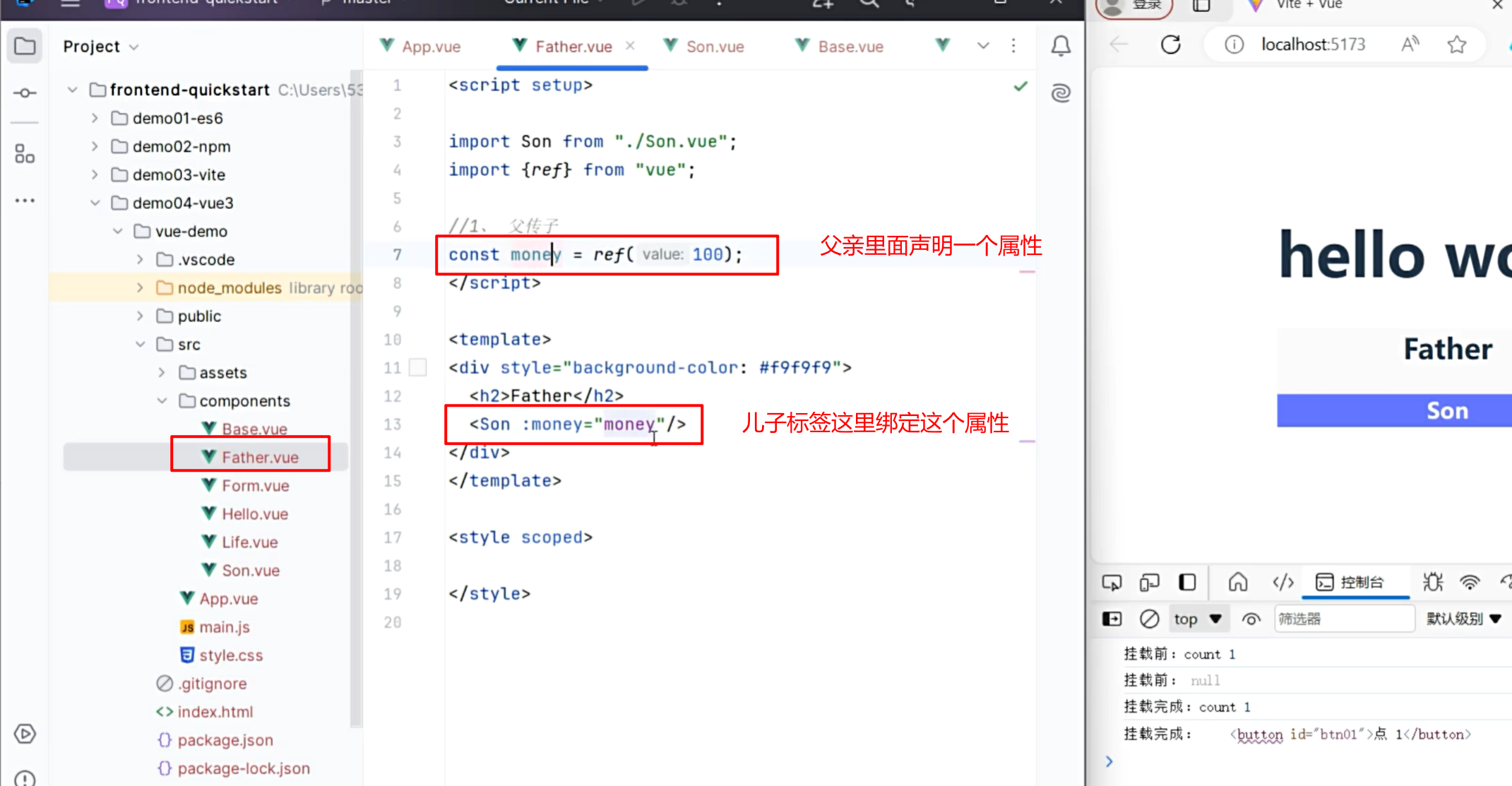This screenshot has height=786, width=1512.
Task: Open the Structure tool window icon
Action: tap(25, 153)
